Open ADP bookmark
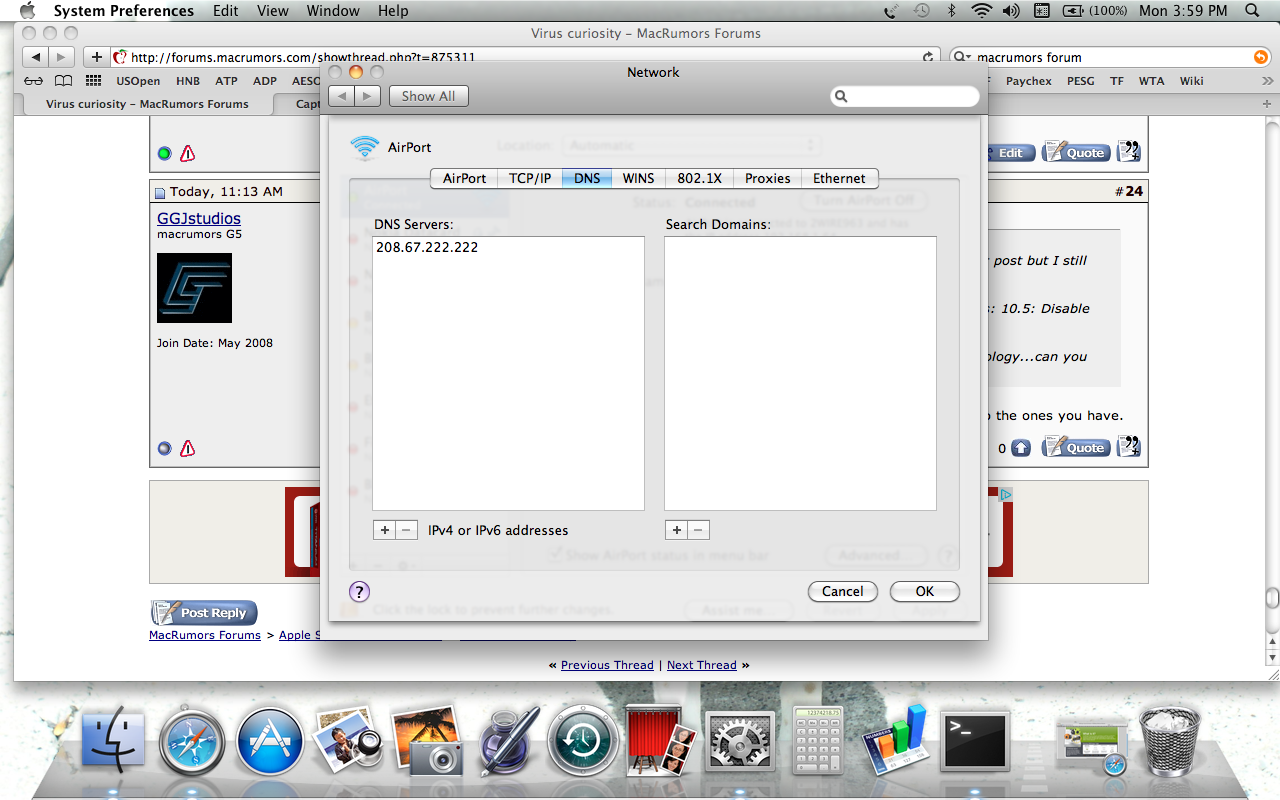 pyautogui.click(x=265, y=81)
